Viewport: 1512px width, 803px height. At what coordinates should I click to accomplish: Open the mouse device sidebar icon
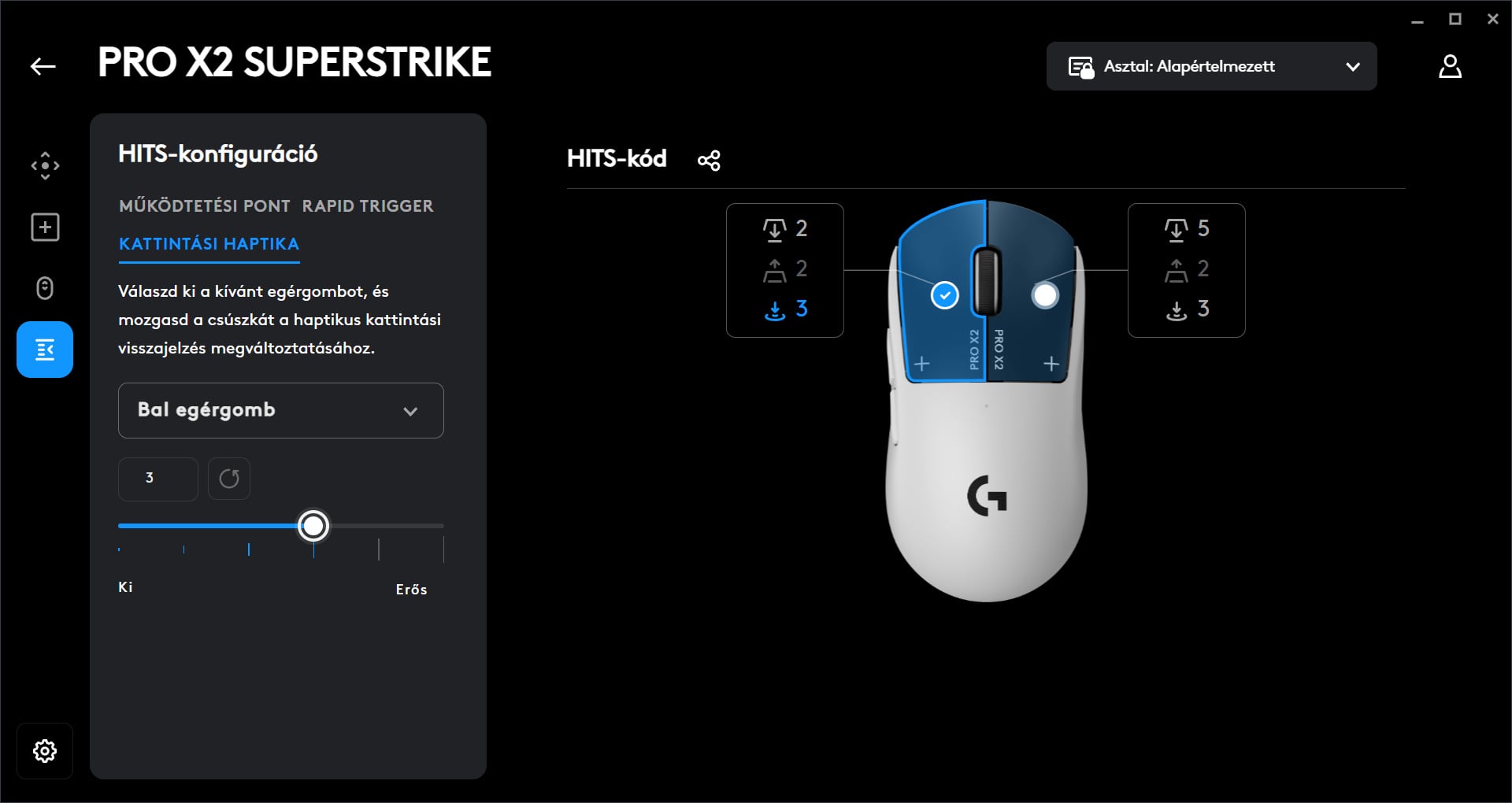coord(45,288)
